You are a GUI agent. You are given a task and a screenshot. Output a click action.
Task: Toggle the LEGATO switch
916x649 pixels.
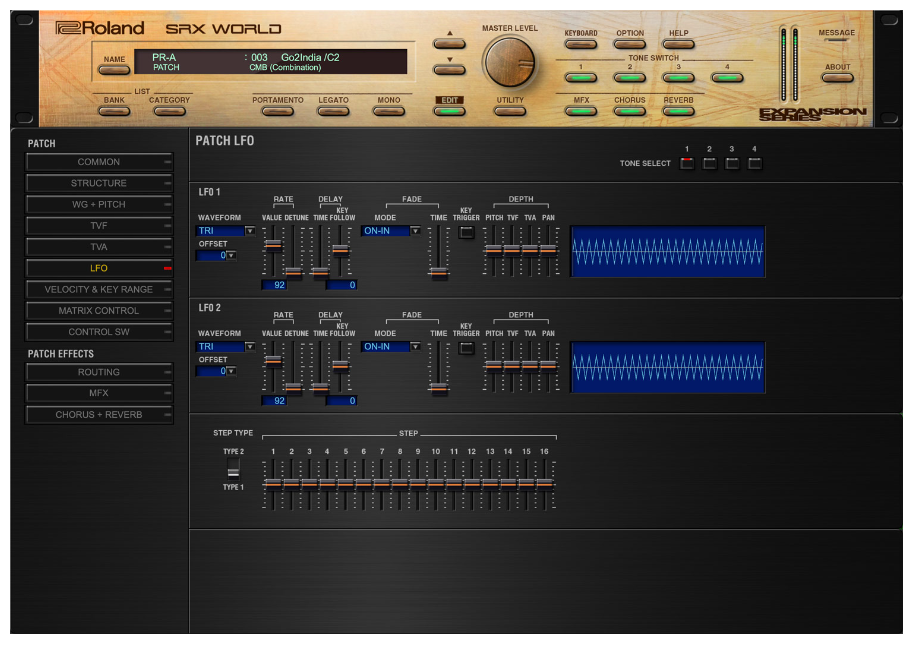pyautogui.click(x=333, y=111)
